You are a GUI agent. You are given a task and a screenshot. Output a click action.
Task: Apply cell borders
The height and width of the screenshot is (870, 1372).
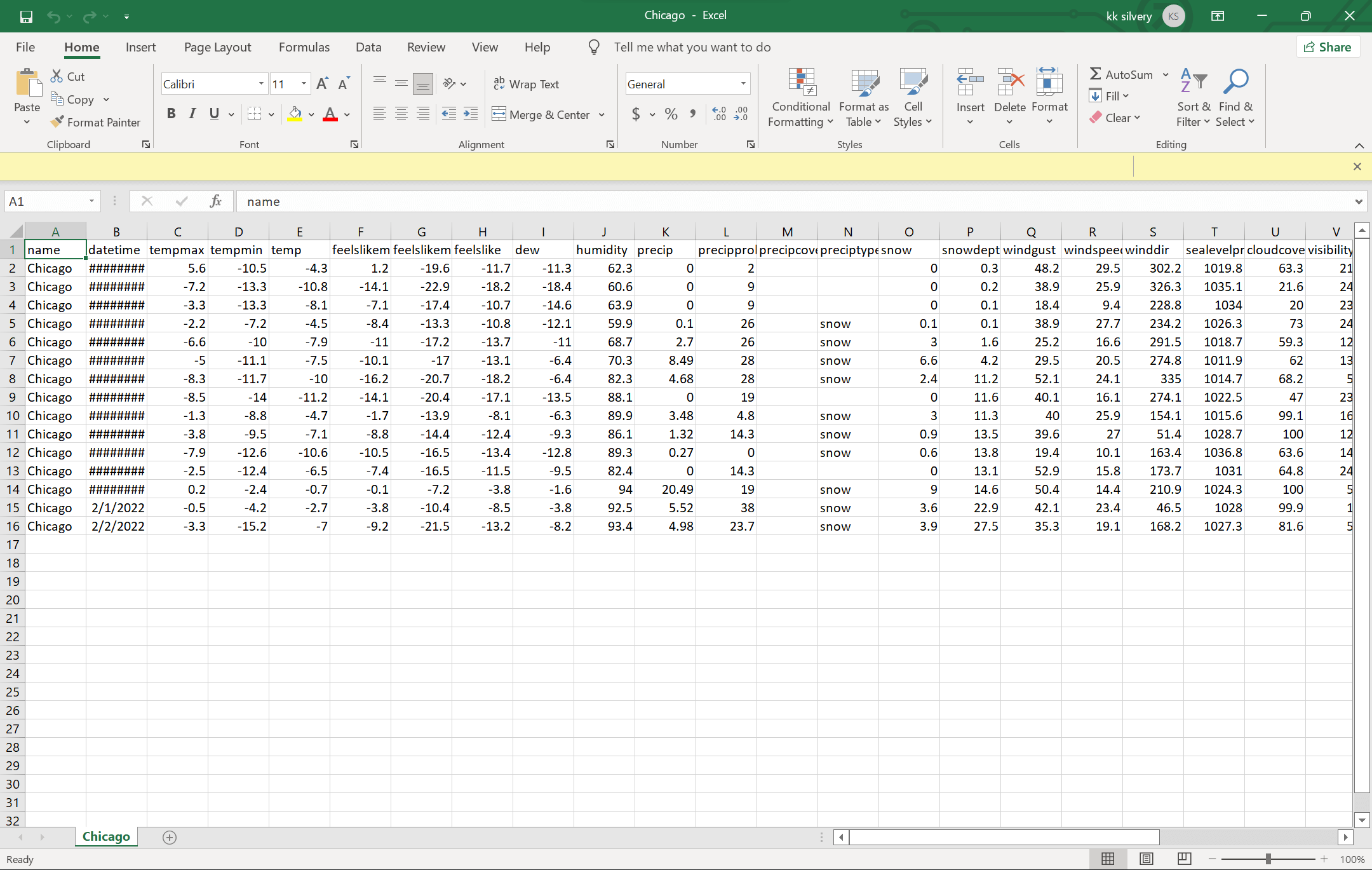tap(255, 114)
